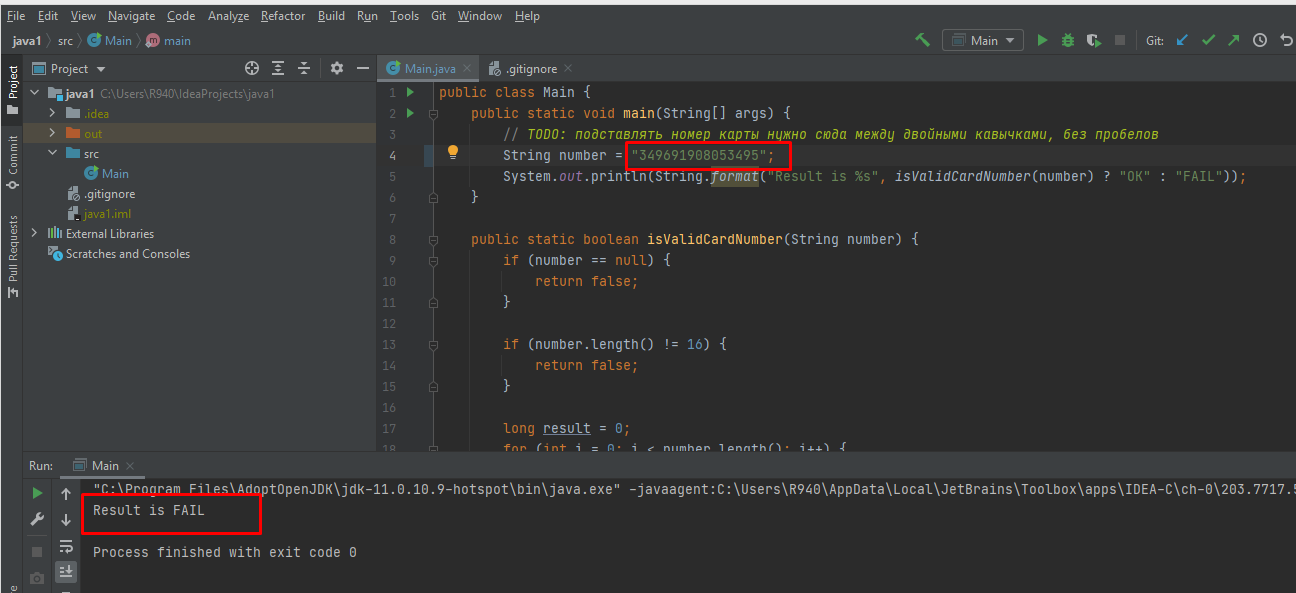Click the Collapse All icon in Project panel

point(304,68)
